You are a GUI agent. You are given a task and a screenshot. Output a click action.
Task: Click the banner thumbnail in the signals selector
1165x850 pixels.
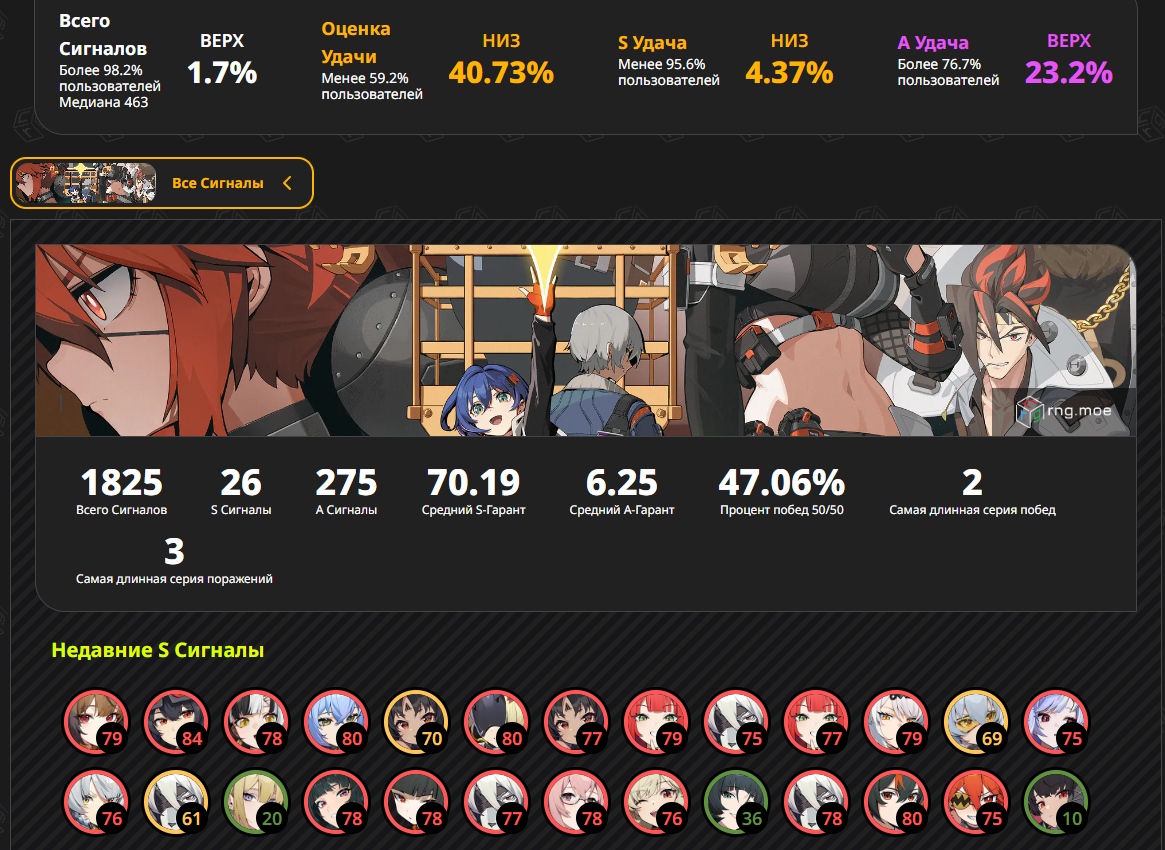85,183
